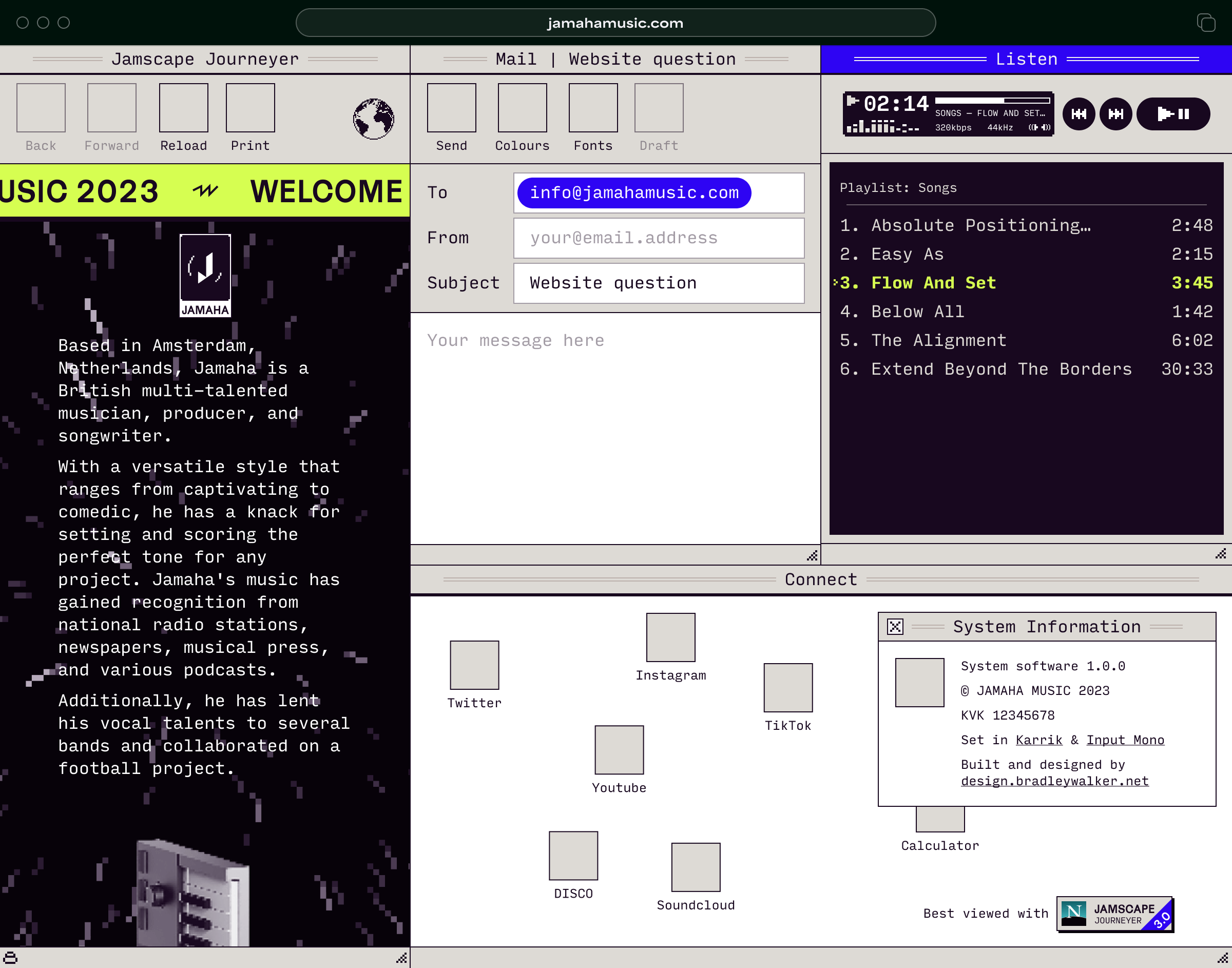Screen dimensions: 1232x968
Task: Click the Subject input field
Action: (659, 283)
